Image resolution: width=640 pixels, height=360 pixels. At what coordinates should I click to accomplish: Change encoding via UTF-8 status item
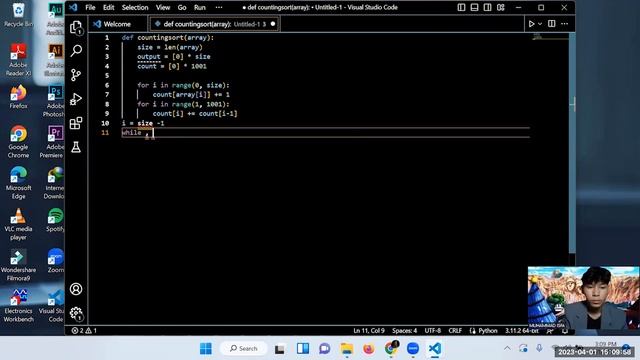click(x=433, y=331)
